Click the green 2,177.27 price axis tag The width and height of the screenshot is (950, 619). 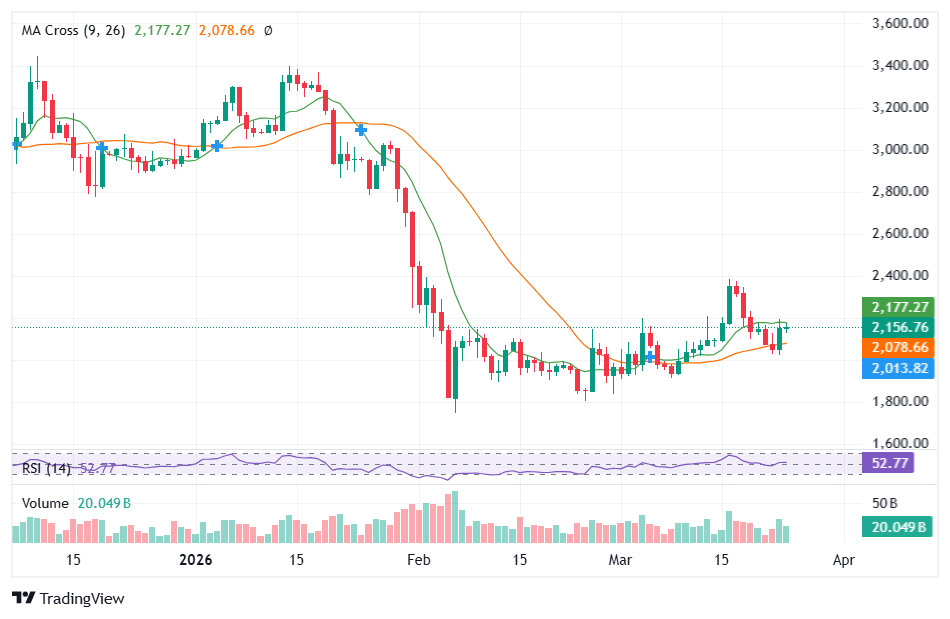pyautogui.click(x=899, y=307)
